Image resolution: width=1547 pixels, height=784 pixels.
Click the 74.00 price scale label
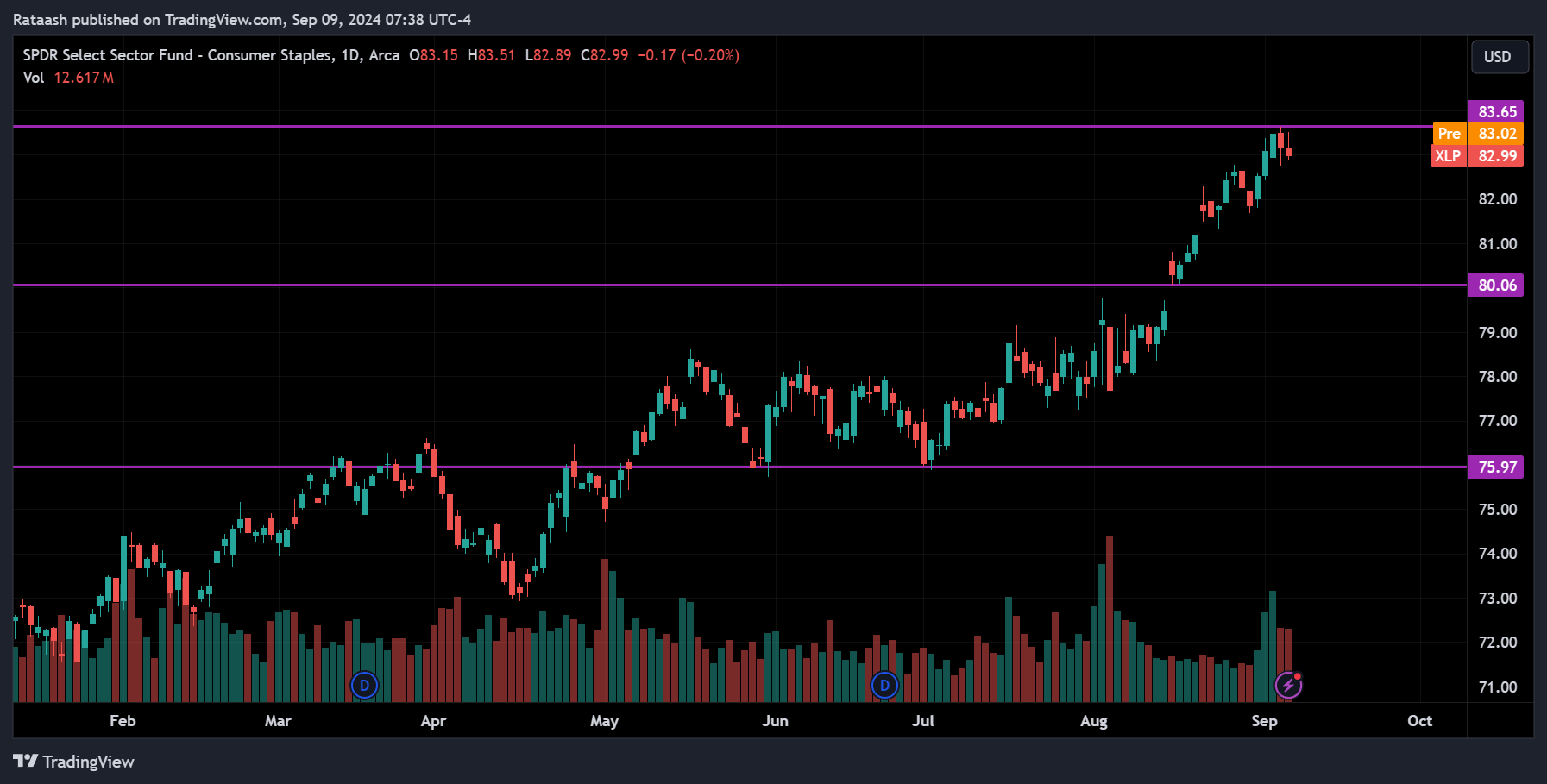pyautogui.click(x=1498, y=554)
